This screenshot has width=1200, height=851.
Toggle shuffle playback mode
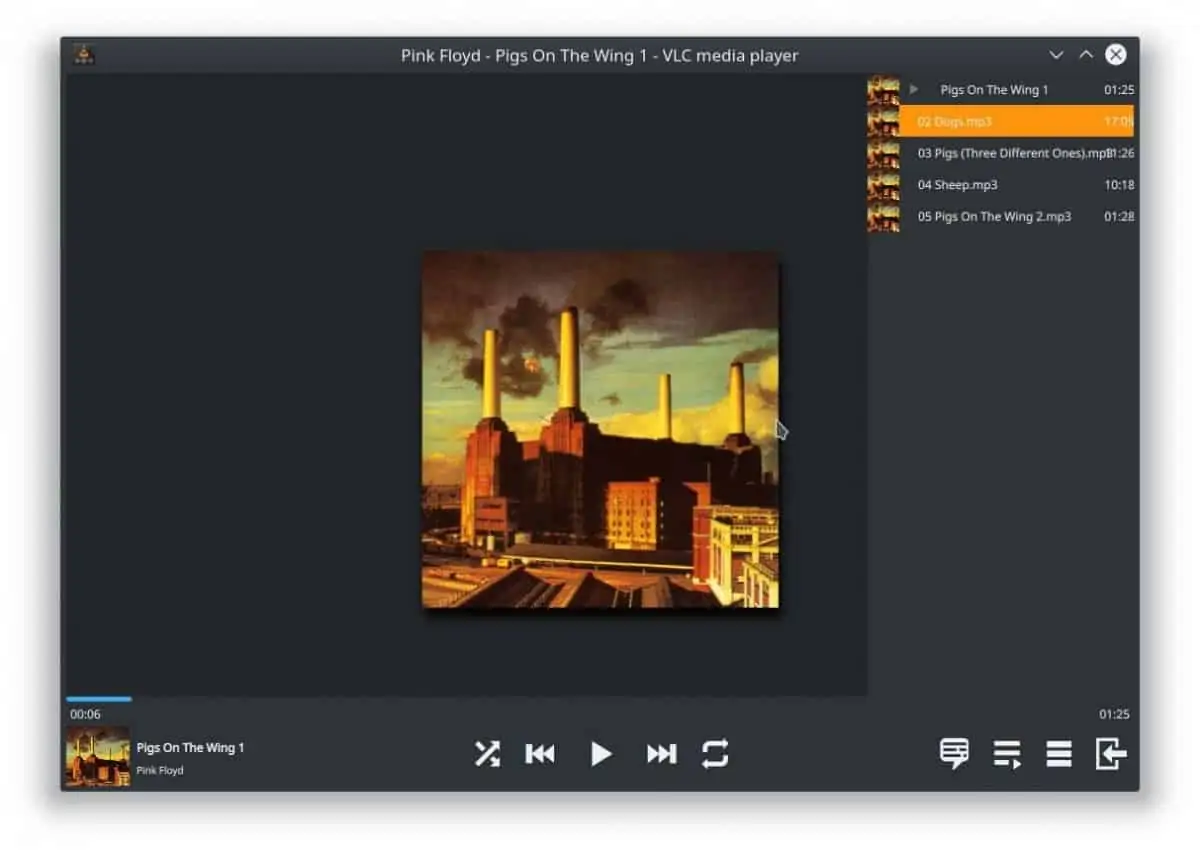click(x=488, y=754)
